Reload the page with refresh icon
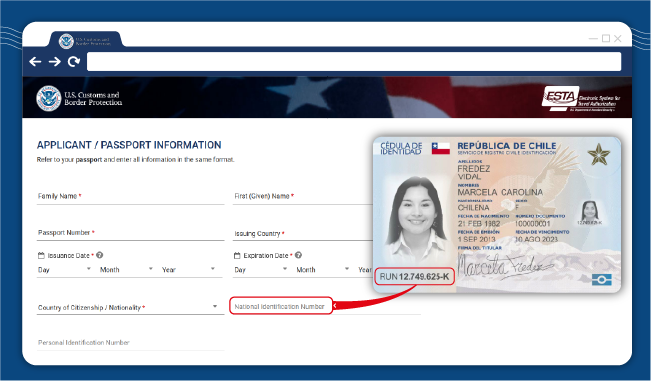 point(74,61)
